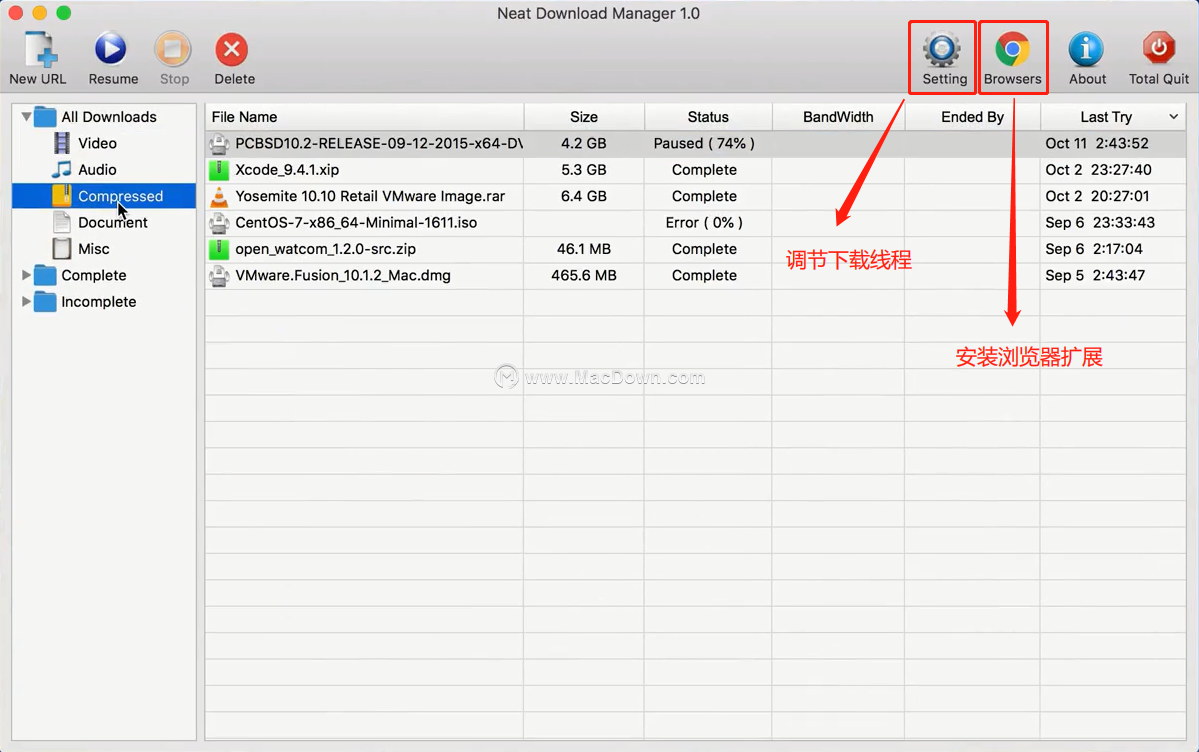
Task: Click the VMware Fusion dmg icon
Action: tap(219, 275)
